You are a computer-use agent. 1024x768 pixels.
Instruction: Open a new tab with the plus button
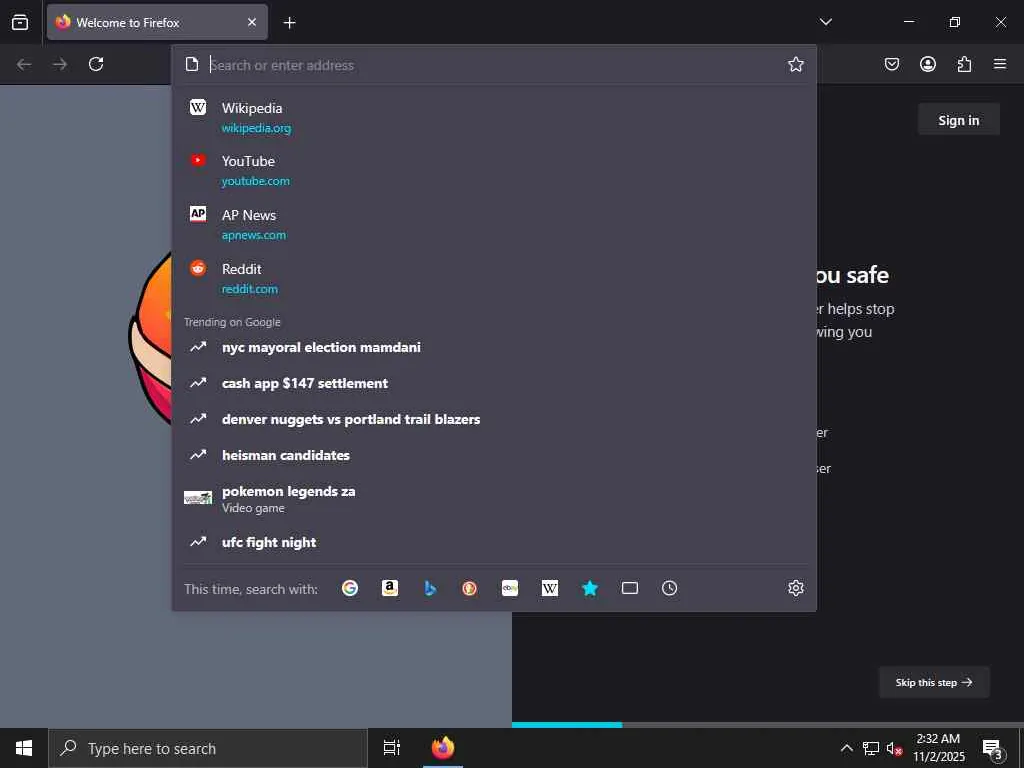coord(289,23)
